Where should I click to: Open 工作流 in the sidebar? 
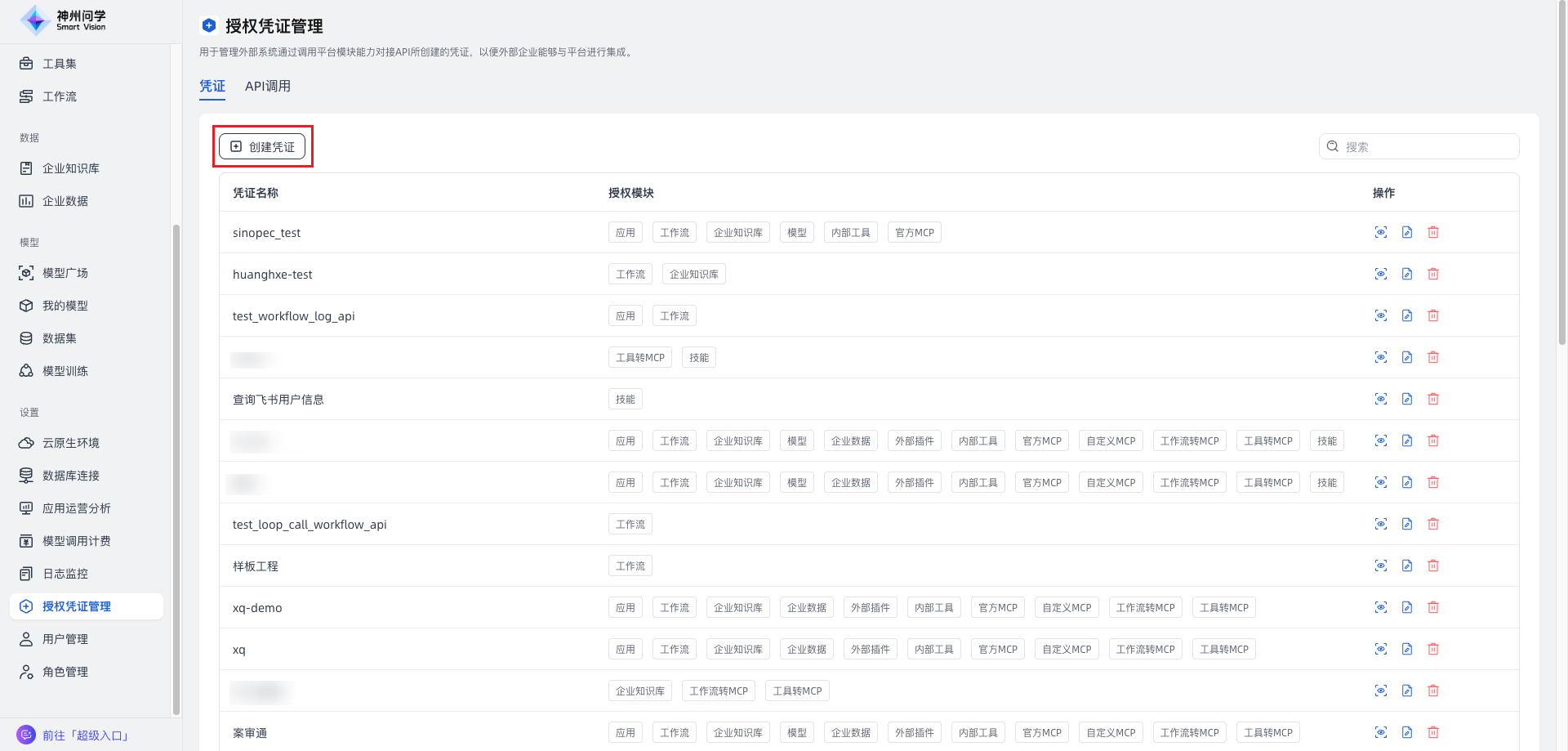click(x=87, y=96)
